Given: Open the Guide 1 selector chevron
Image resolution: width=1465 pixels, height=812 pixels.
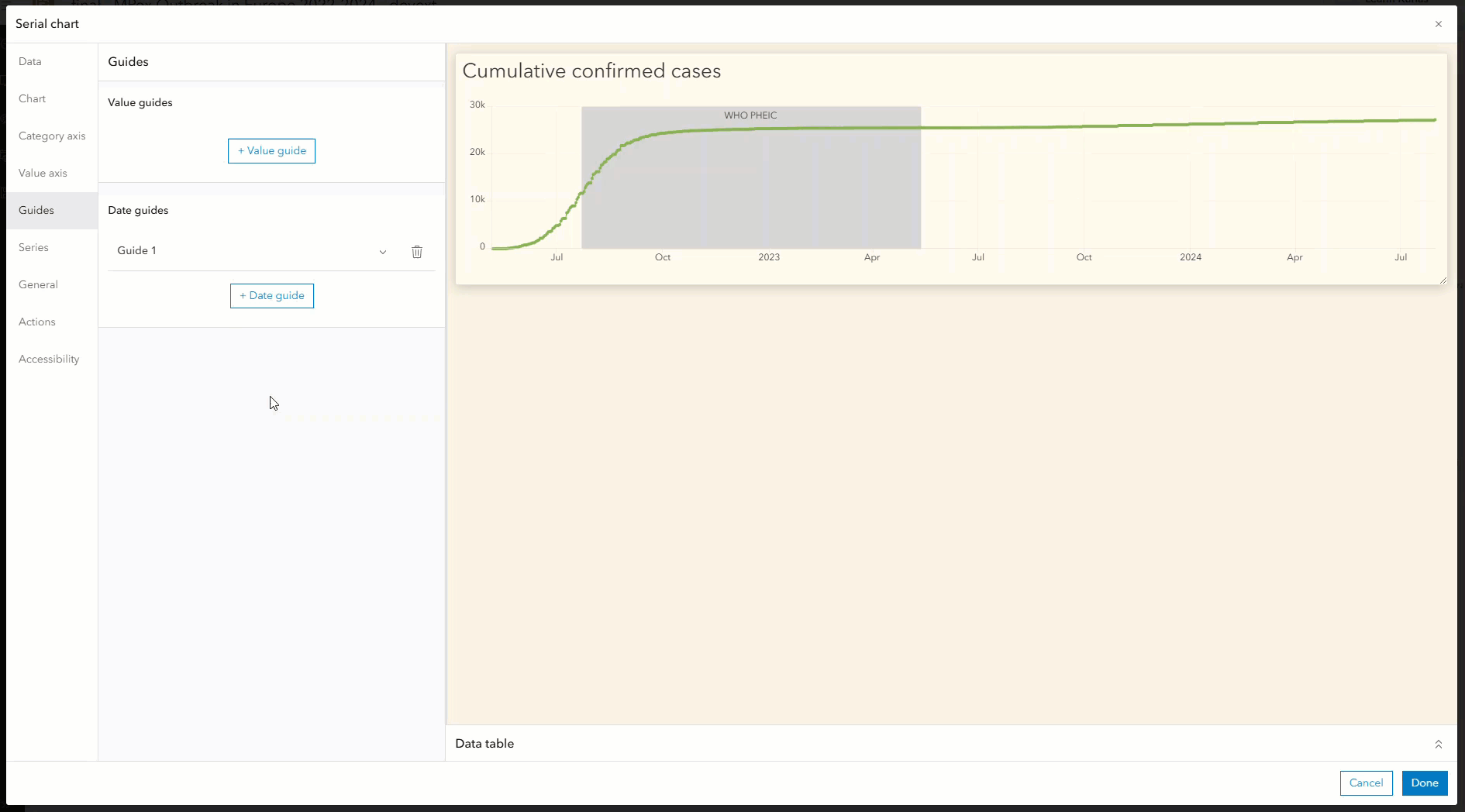Looking at the screenshot, I should pos(383,252).
